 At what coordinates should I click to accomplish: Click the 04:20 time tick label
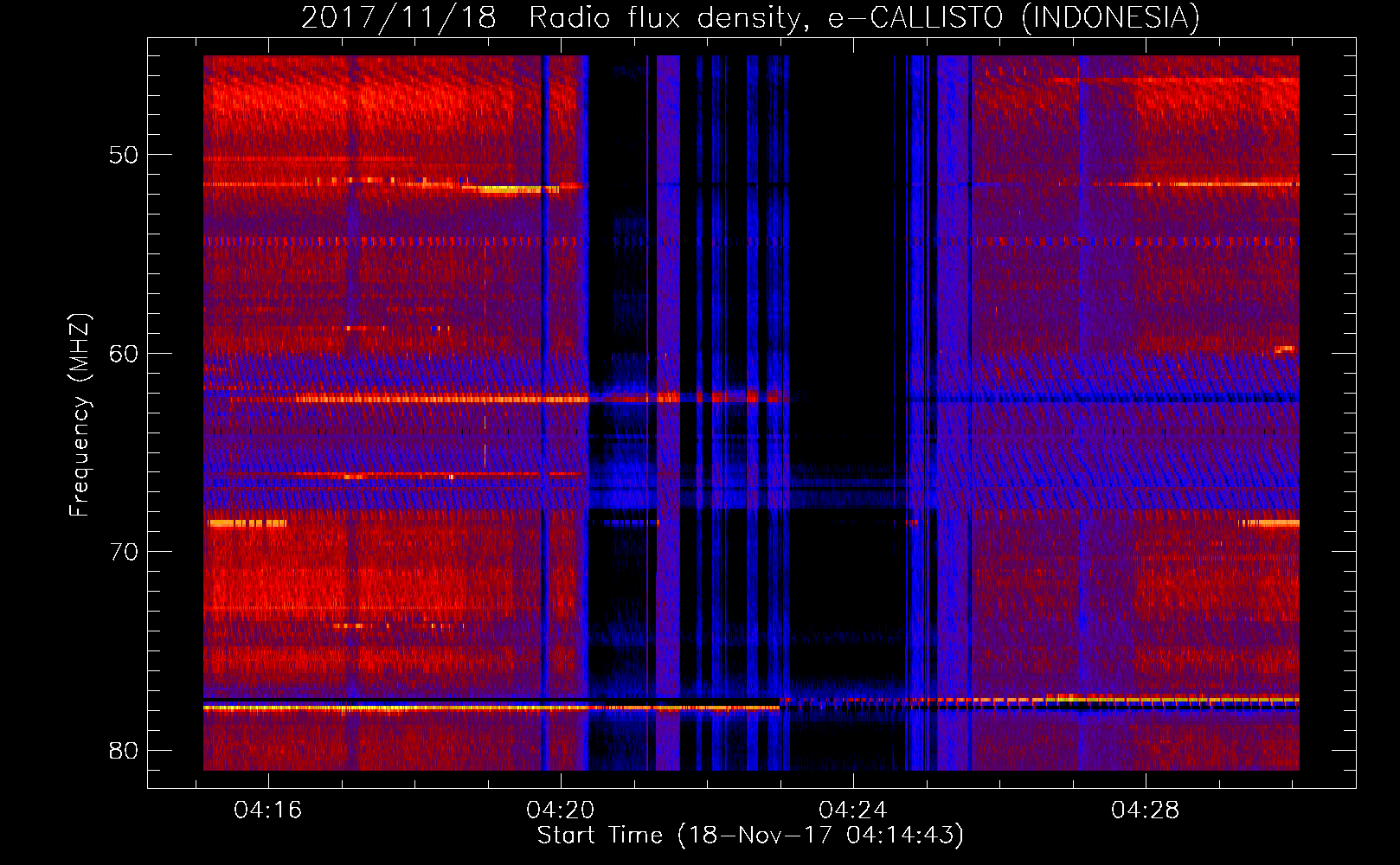click(x=560, y=811)
